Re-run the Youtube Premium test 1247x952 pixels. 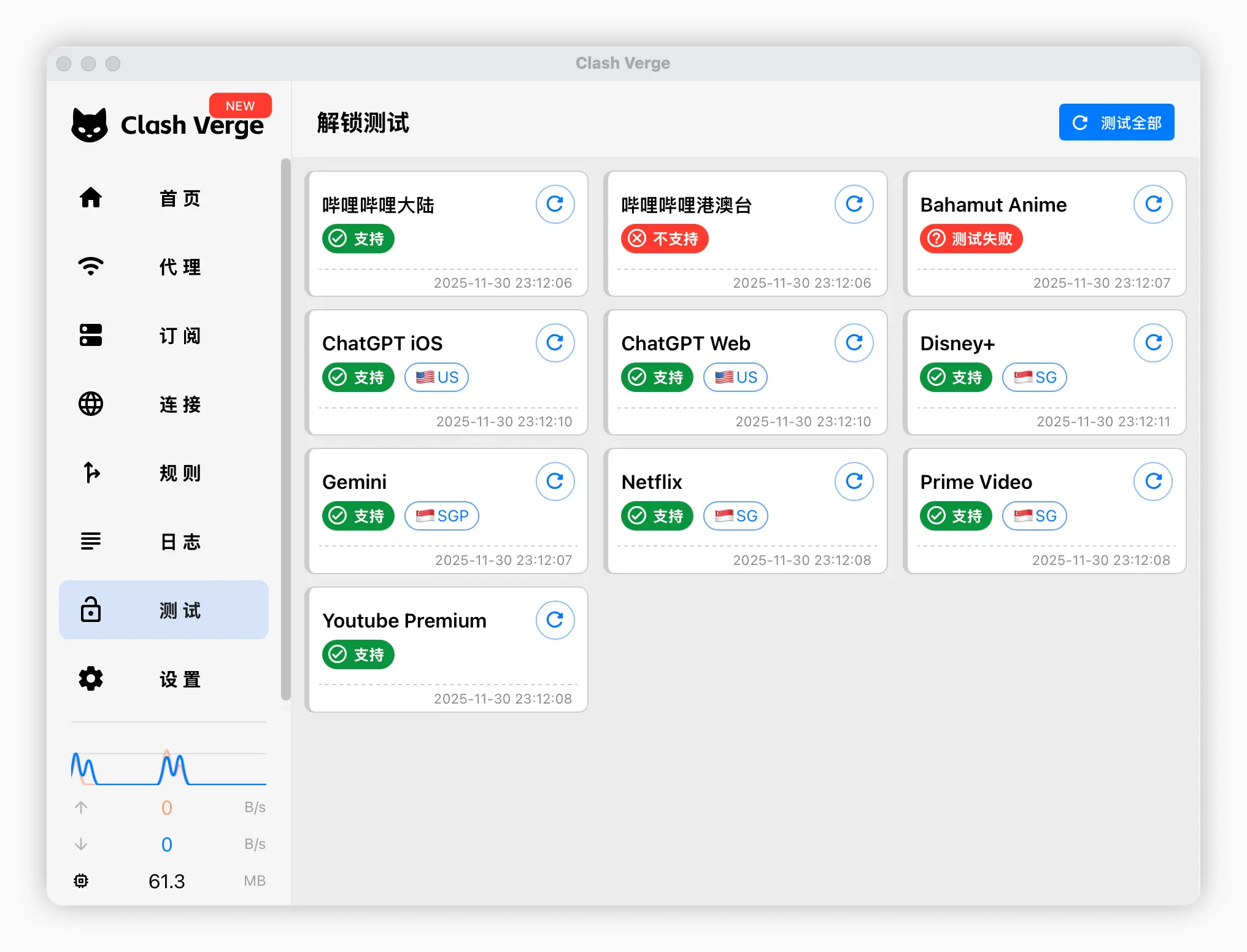[x=555, y=620]
